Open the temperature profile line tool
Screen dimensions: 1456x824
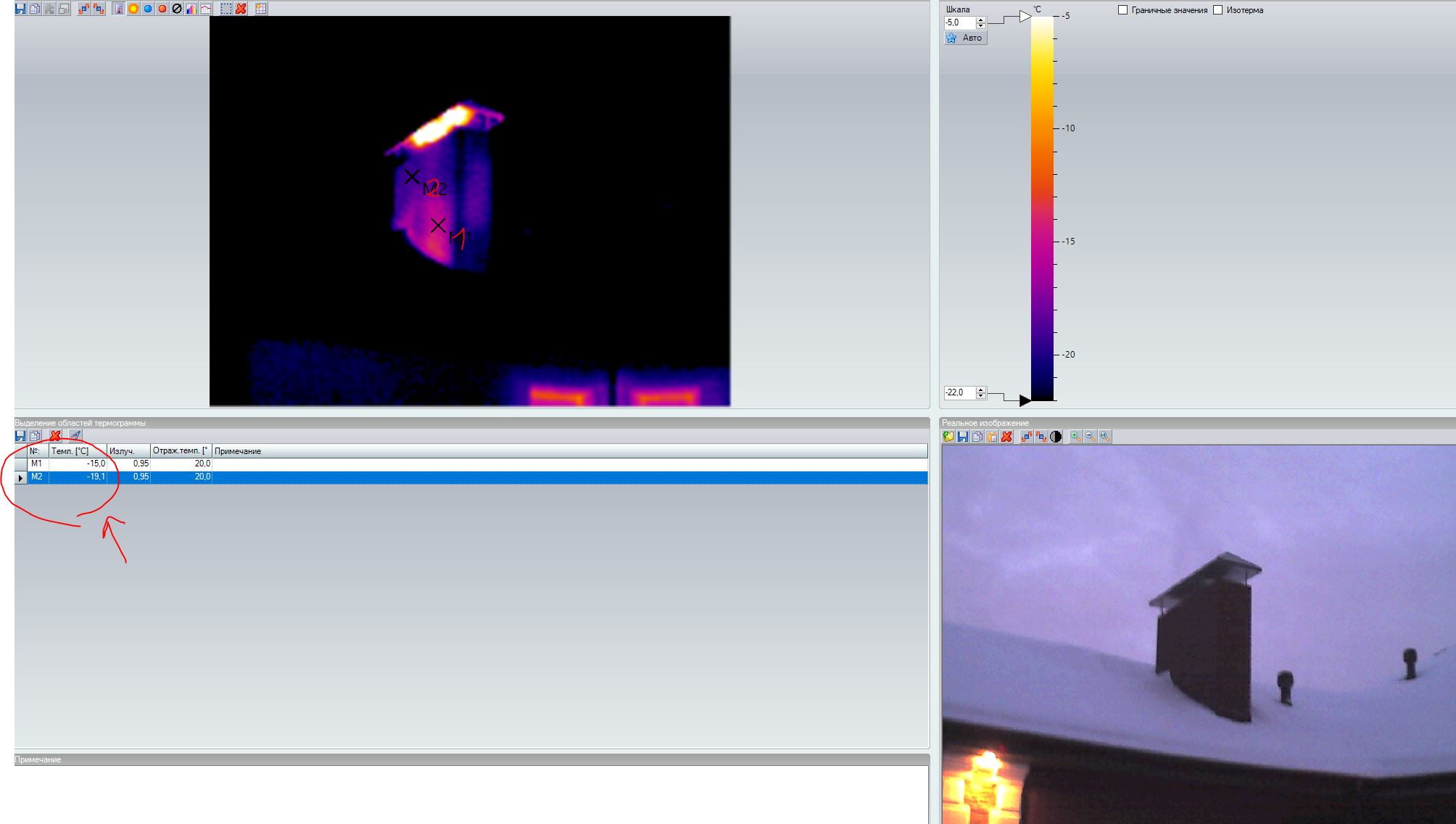coord(206,9)
